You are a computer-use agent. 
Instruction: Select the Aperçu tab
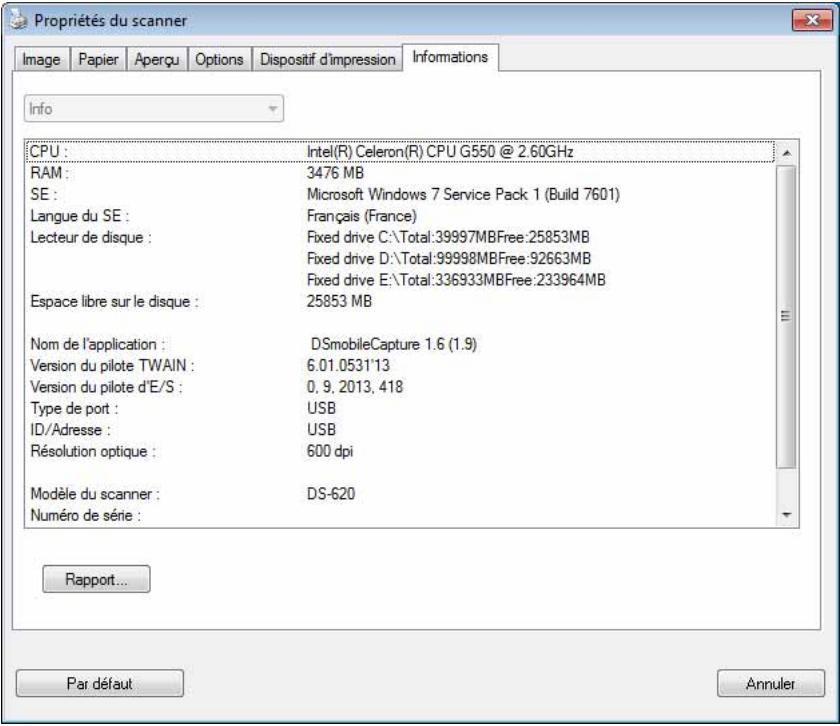(156, 59)
